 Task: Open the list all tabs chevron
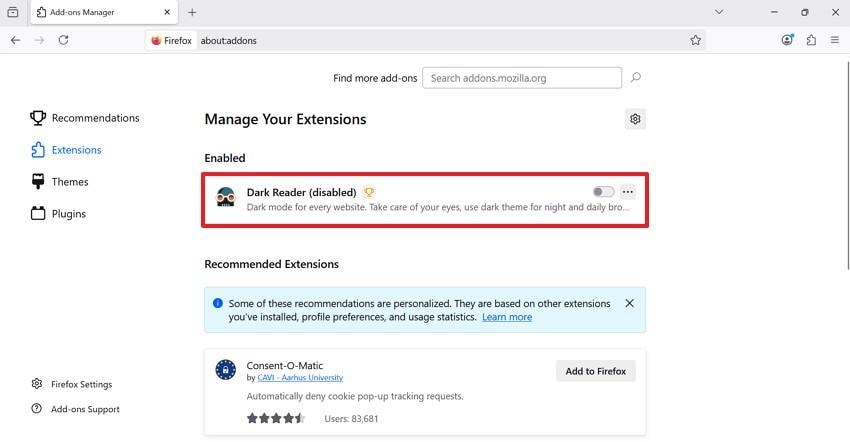(x=719, y=12)
